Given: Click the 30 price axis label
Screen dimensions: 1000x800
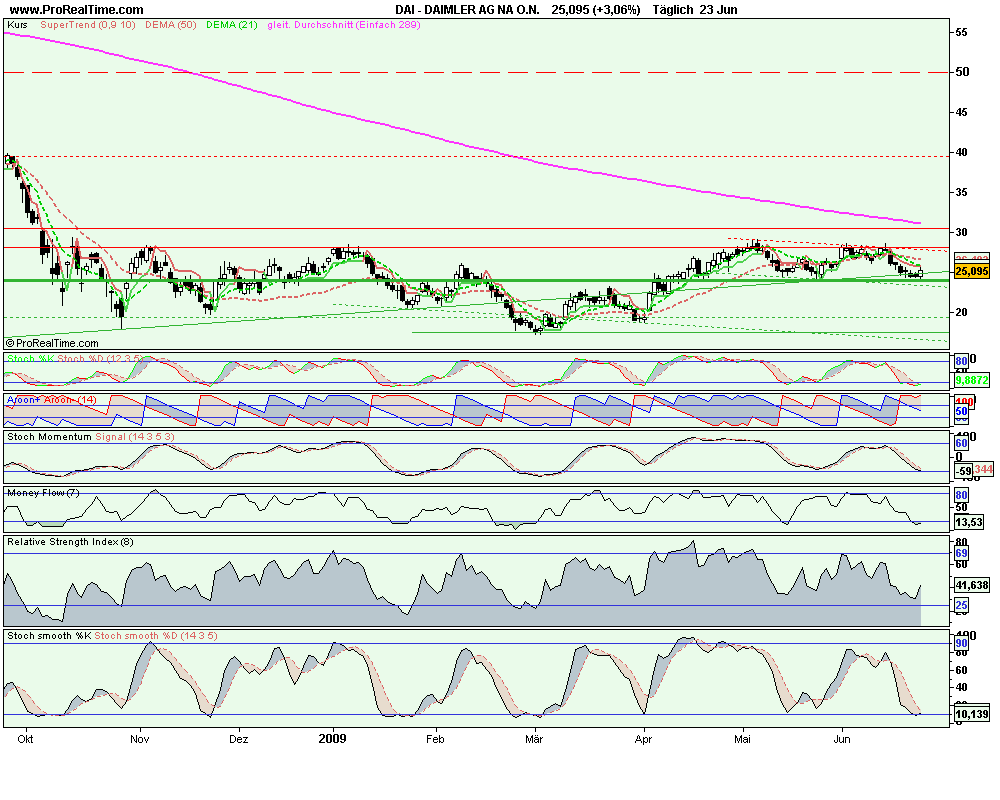Looking at the screenshot, I should point(961,232).
